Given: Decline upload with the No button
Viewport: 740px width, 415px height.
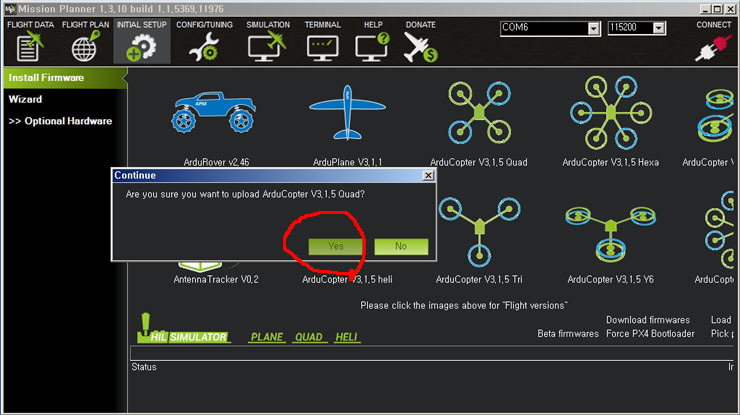Looking at the screenshot, I should [401, 246].
